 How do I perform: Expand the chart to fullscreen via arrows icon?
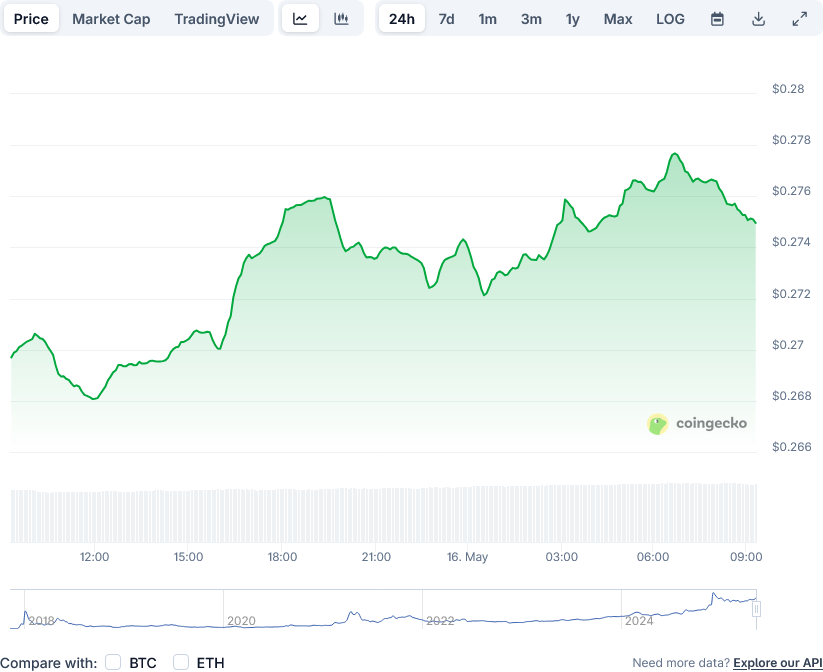[x=799, y=17]
